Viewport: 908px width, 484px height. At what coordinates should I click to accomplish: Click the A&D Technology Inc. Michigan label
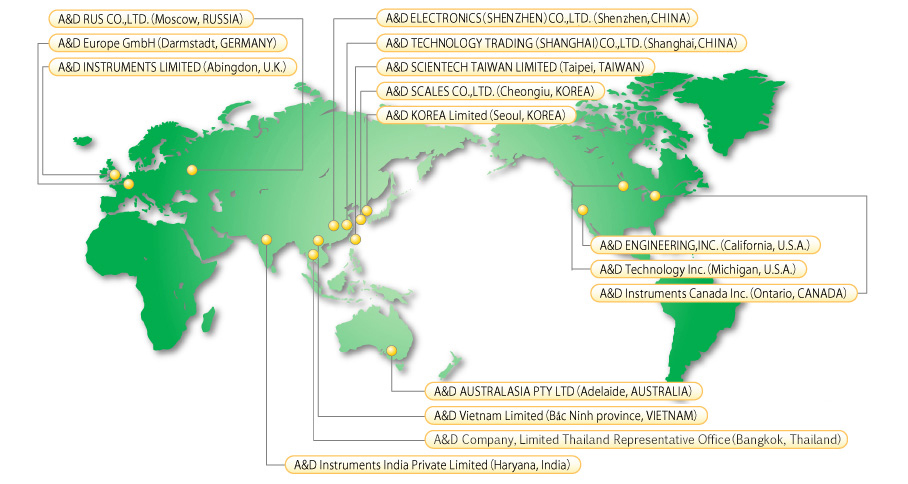[698, 269]
